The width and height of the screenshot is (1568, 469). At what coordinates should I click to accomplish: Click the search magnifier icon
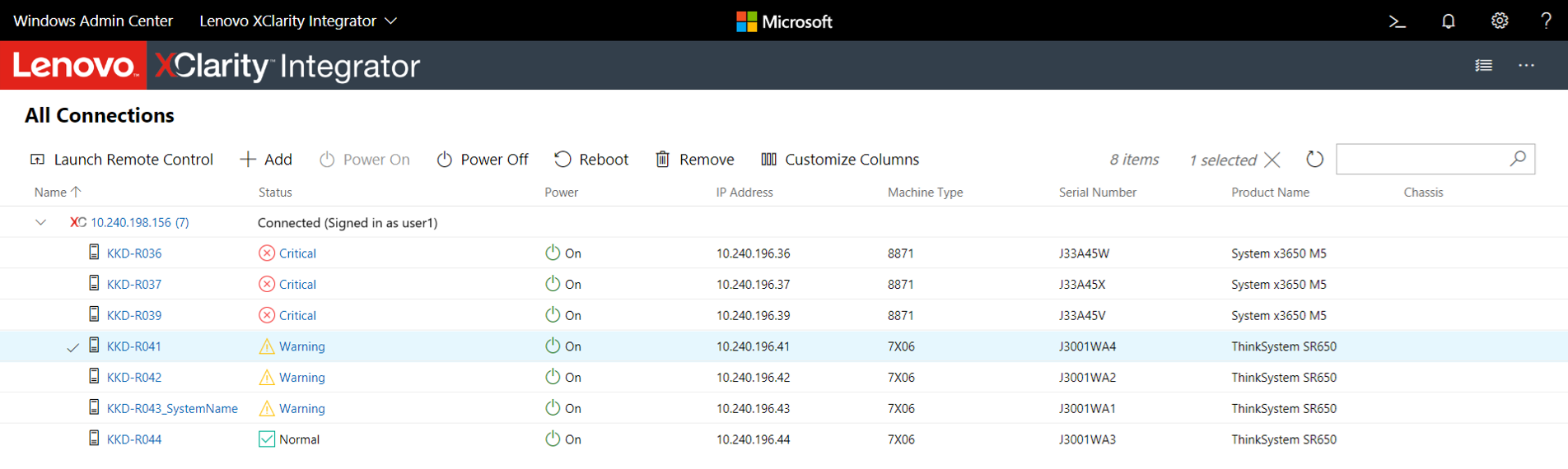tap(1518, 158)
